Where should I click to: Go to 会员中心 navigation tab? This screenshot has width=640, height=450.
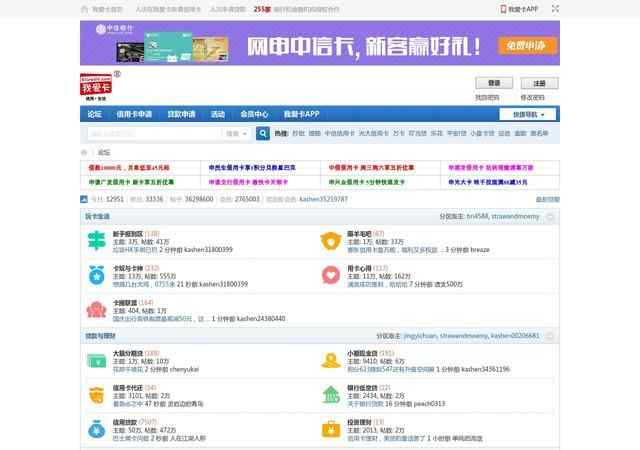254,114
